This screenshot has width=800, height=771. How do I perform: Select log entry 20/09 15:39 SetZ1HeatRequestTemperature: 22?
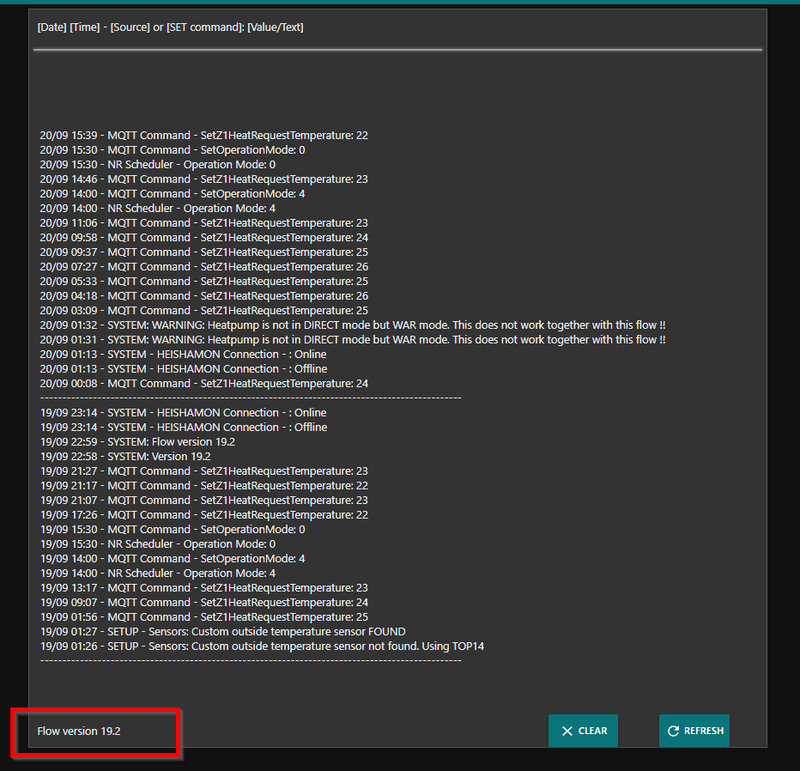tap(204, 135)
